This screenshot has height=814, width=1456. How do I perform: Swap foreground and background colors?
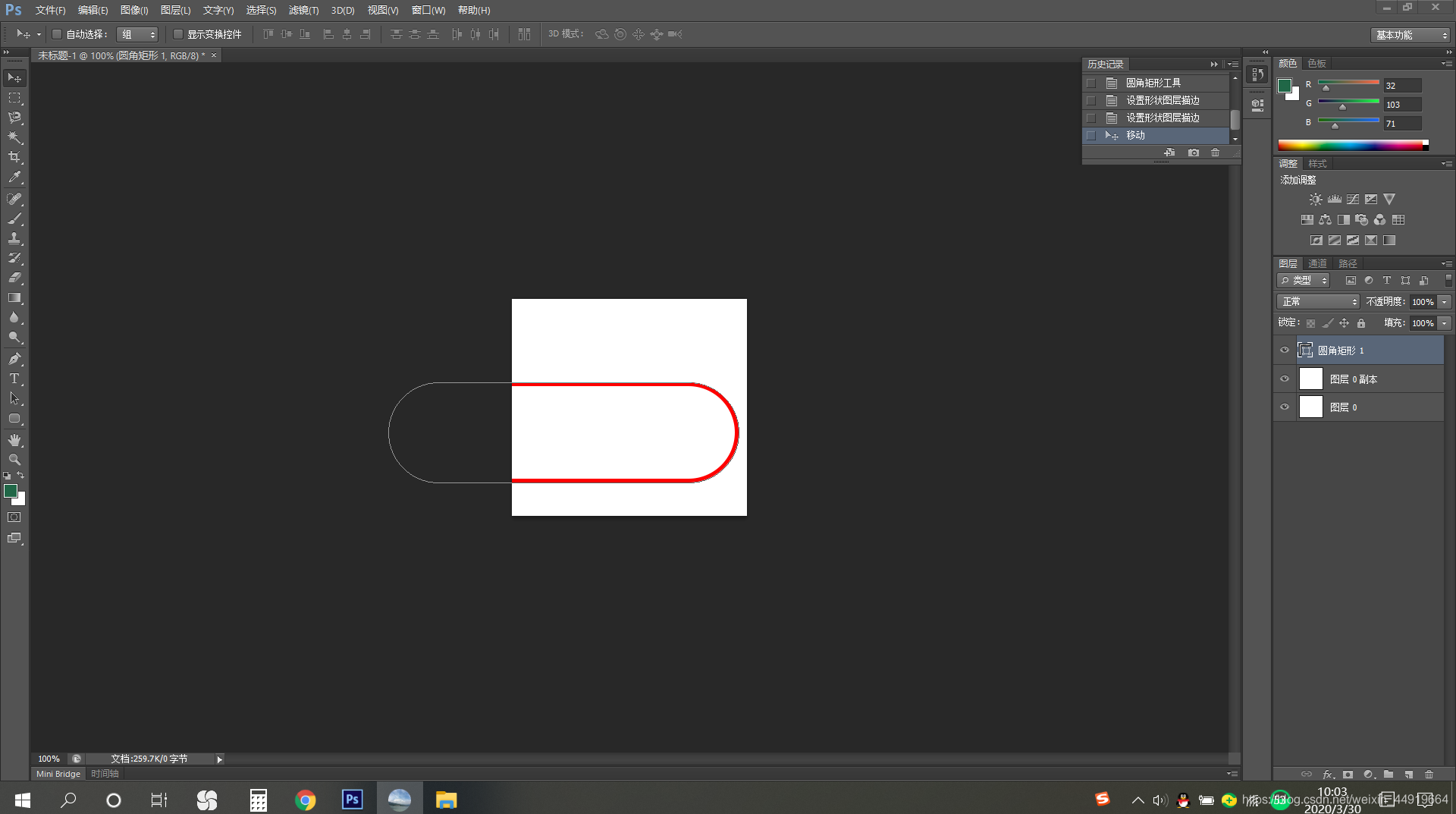pyautogui.click(x=20, y=476)
